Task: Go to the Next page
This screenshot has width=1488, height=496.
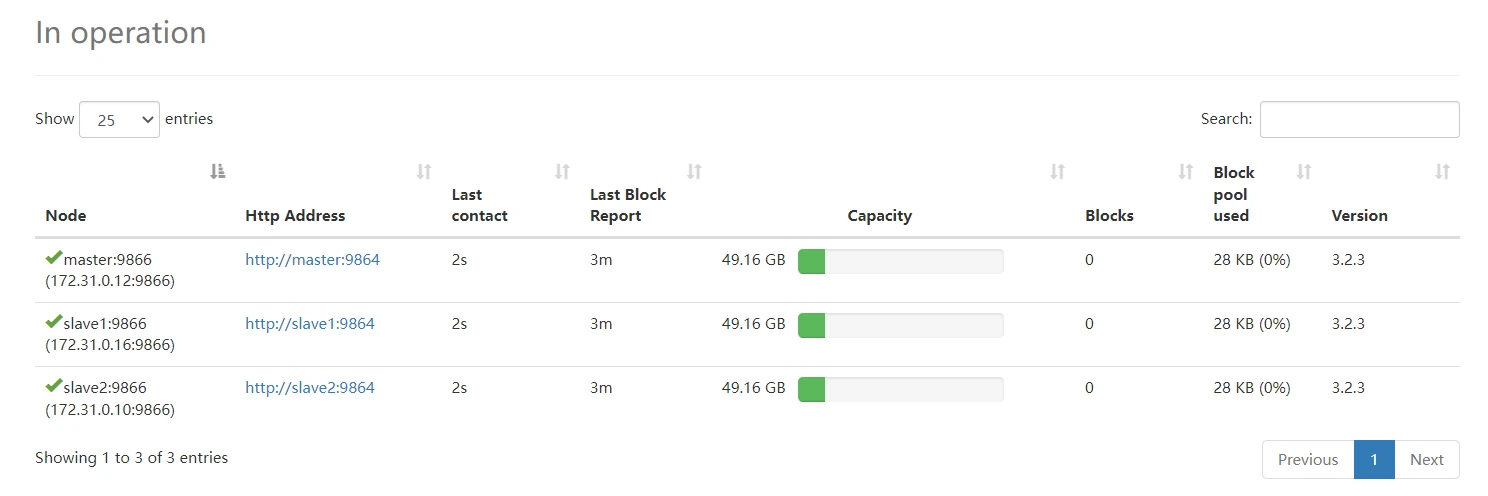Action: point(1426,460)
